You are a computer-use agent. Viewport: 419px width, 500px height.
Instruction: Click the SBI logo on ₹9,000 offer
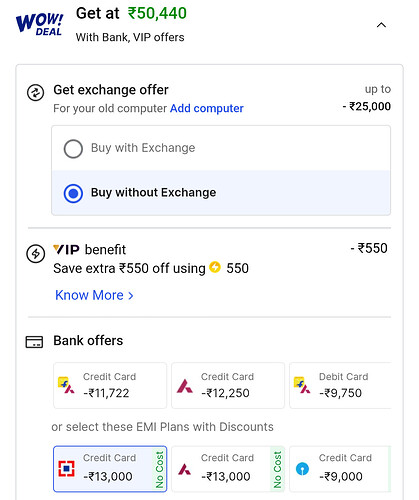[302, 469]
